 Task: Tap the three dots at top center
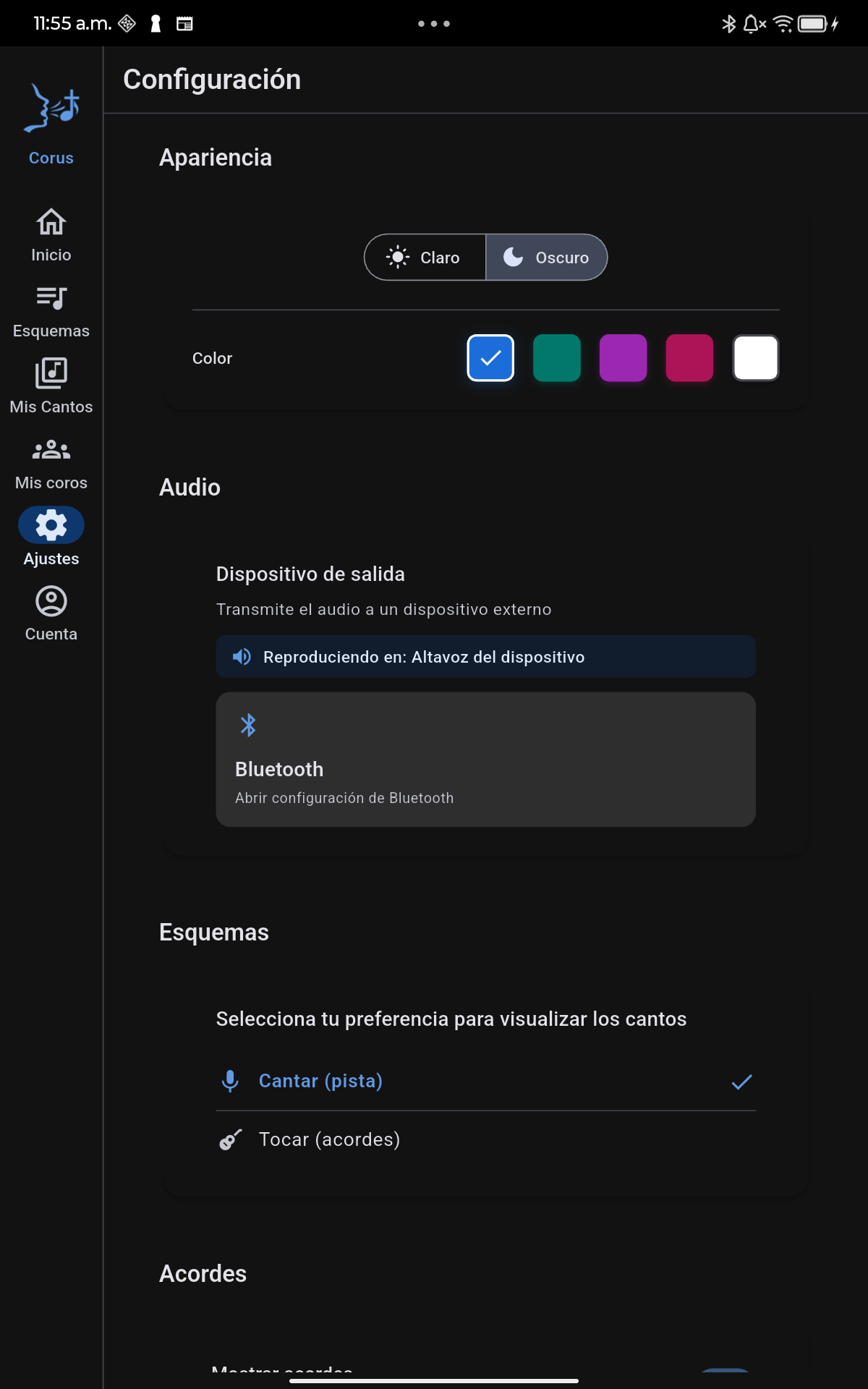pyautogui.click(x=434, y=24)
